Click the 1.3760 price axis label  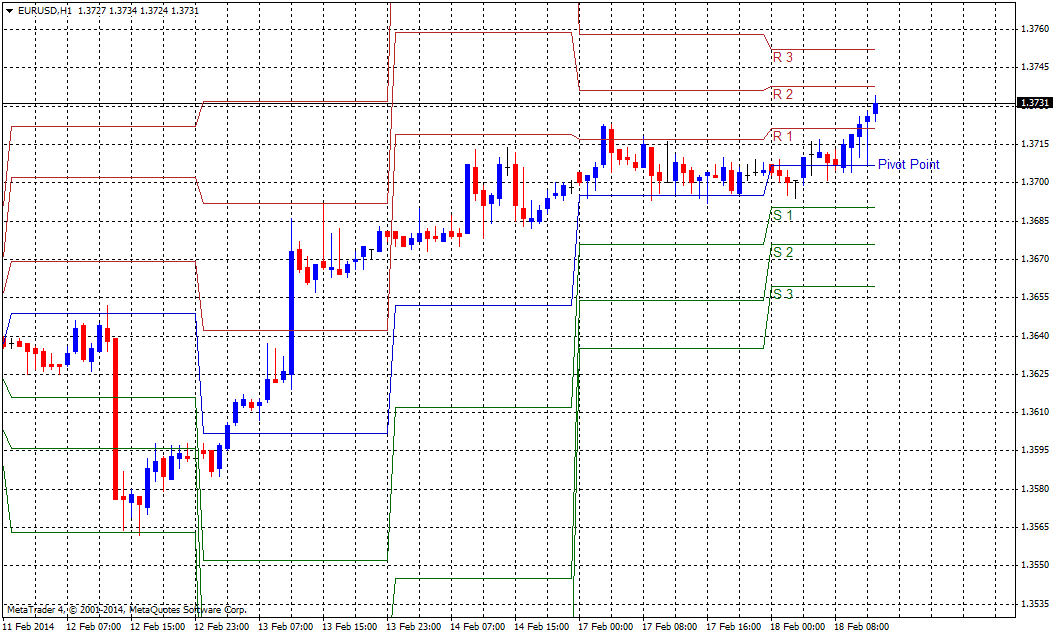1035,29
